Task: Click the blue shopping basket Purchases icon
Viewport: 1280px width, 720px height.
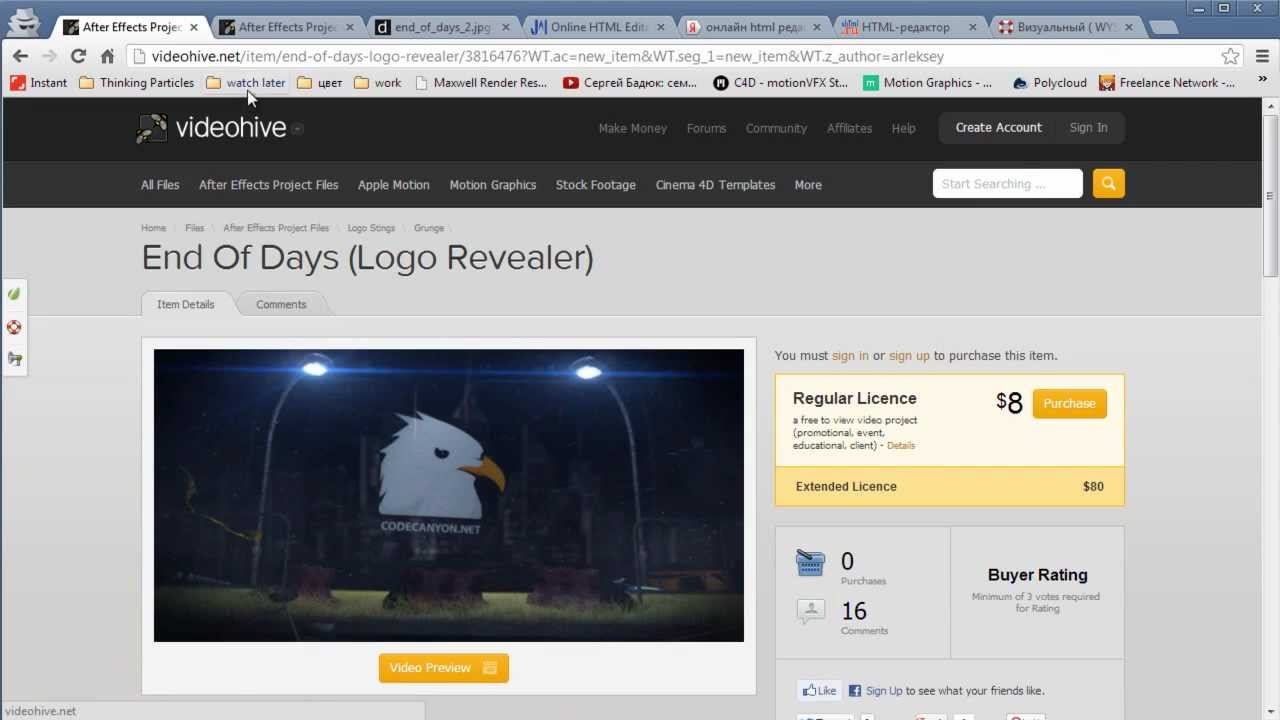Action: coord(810,563)
